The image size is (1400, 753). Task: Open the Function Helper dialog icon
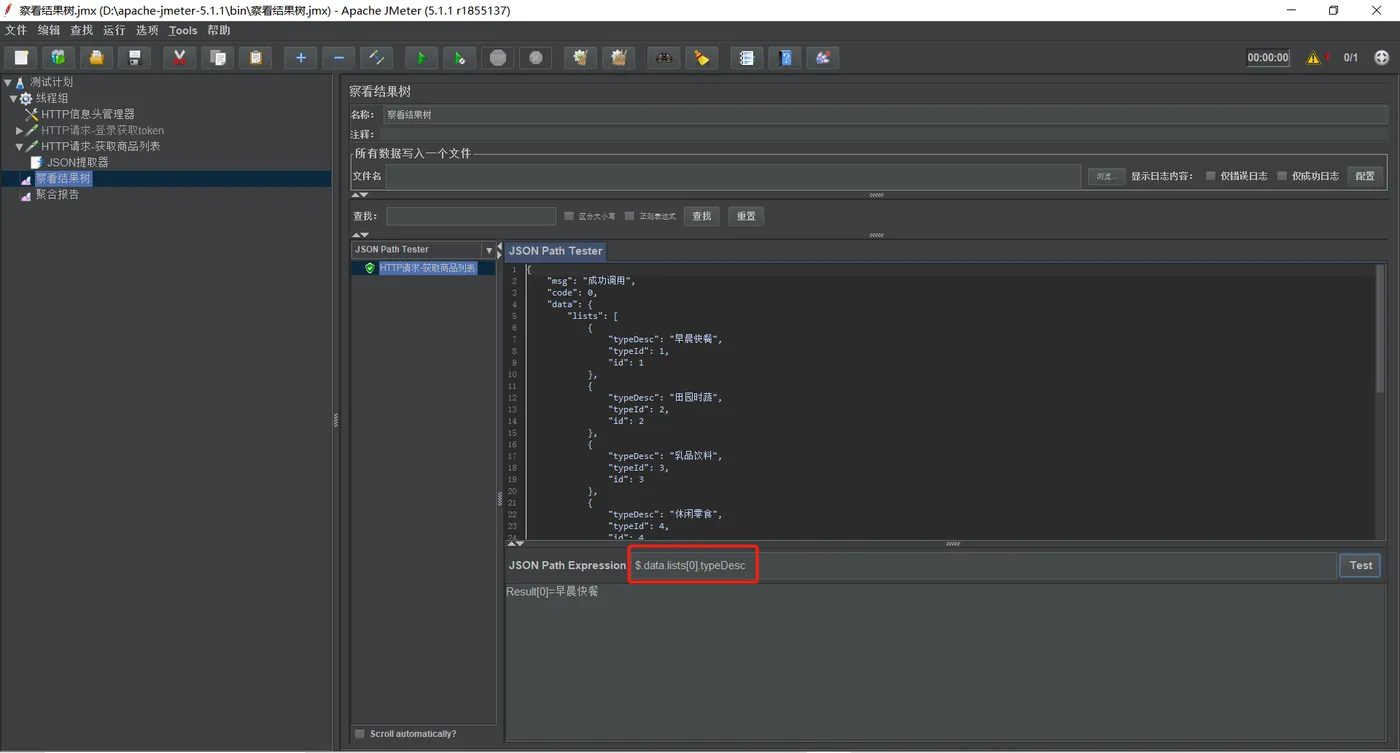tap(746, 58)
